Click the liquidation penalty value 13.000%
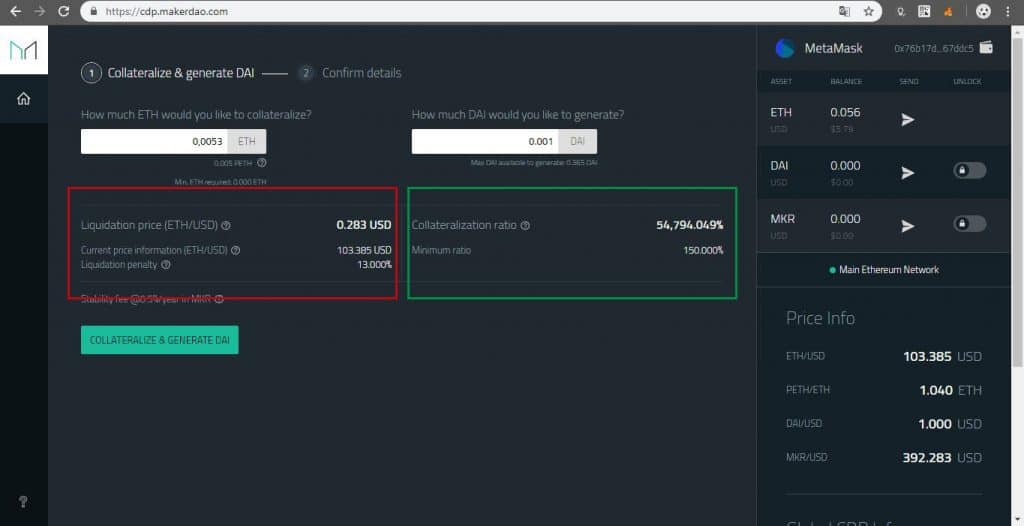 (x=374, y=265)
